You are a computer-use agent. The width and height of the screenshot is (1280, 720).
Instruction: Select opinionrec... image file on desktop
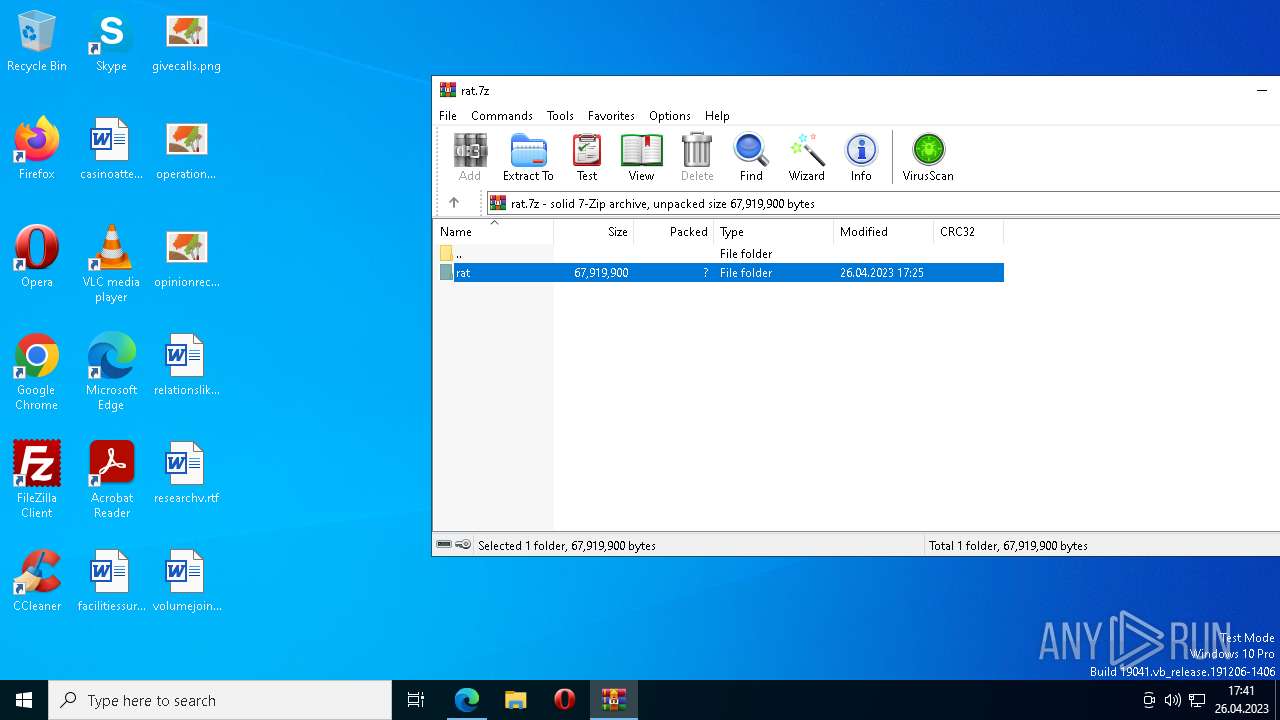click(x=186, y=258)
